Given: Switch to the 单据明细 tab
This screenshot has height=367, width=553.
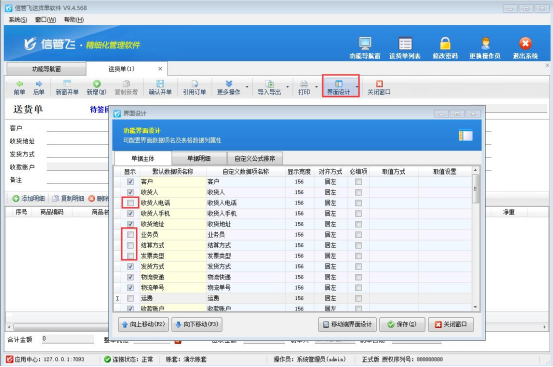Looking at the screenshot, I should pyautogui.click(x=199, y=159).
